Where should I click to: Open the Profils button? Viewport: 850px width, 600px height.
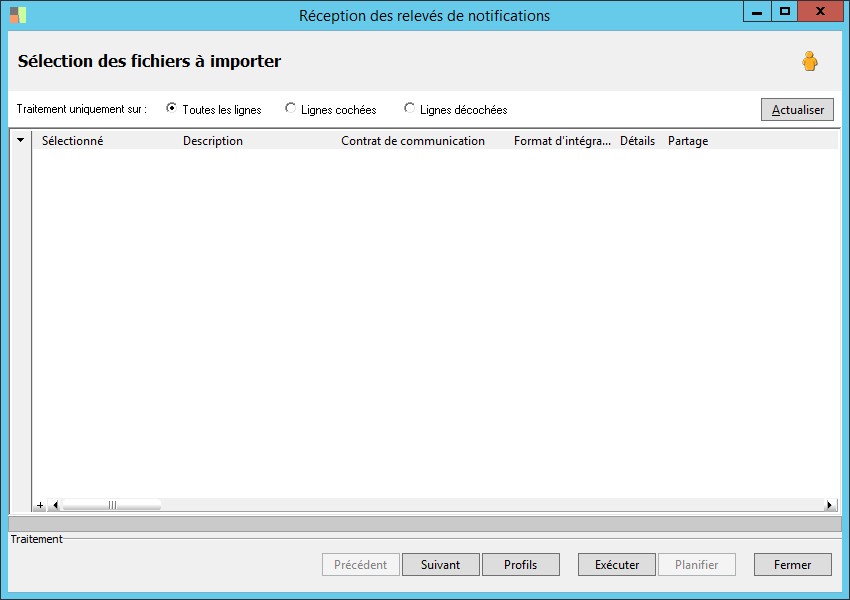[x=520, y=565]
